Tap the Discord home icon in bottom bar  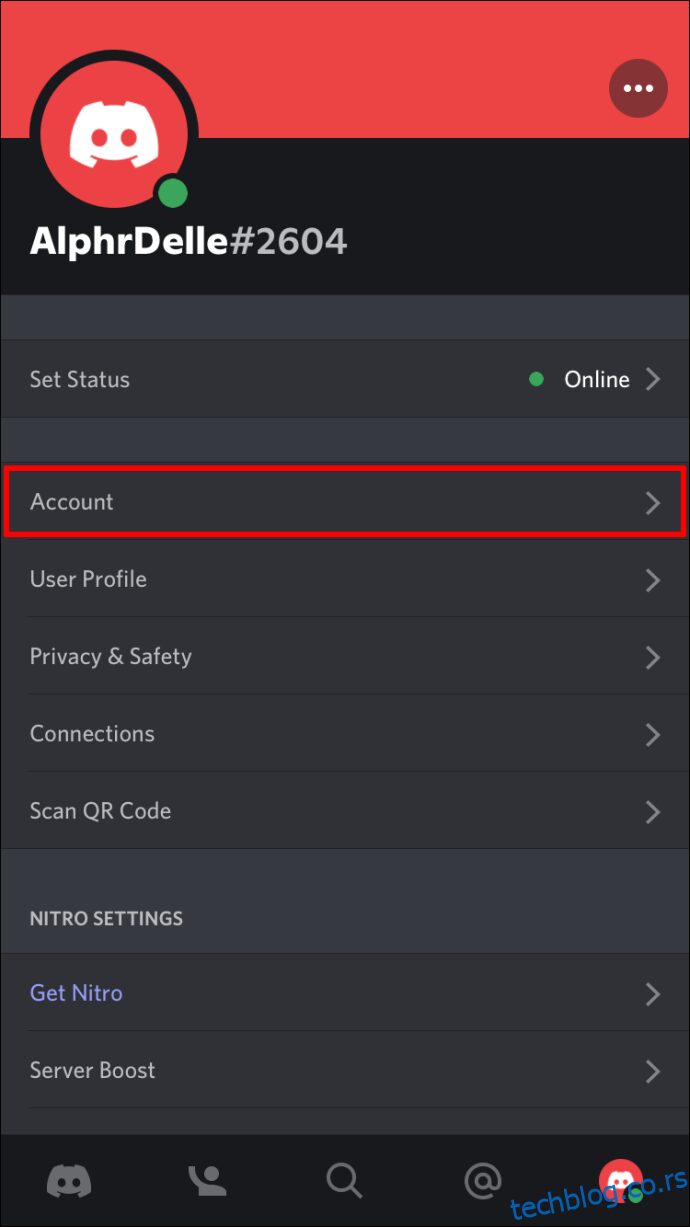pos(69,1181)
